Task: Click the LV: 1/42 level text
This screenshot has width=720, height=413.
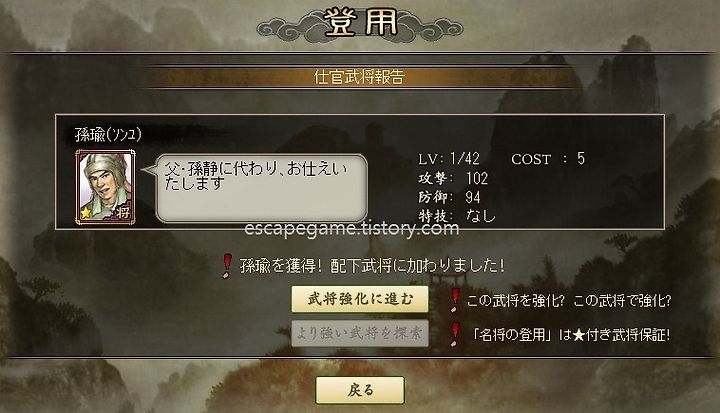Action: coord(449,159)
